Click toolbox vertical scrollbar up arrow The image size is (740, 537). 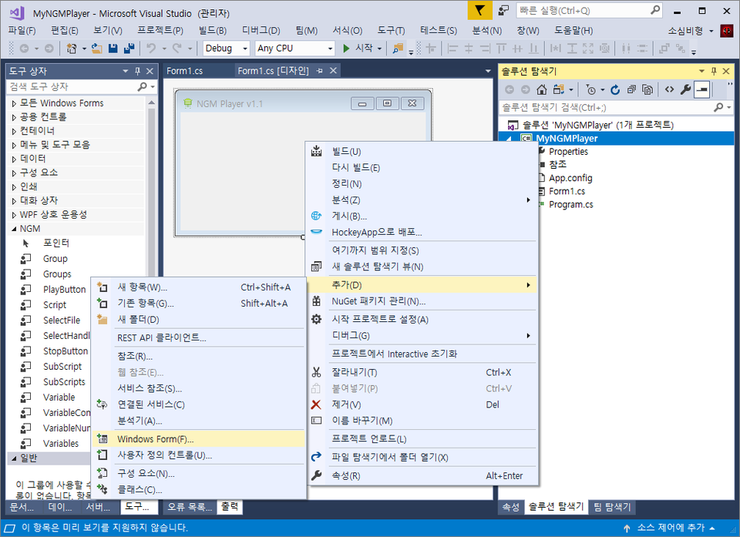point(151,102)
